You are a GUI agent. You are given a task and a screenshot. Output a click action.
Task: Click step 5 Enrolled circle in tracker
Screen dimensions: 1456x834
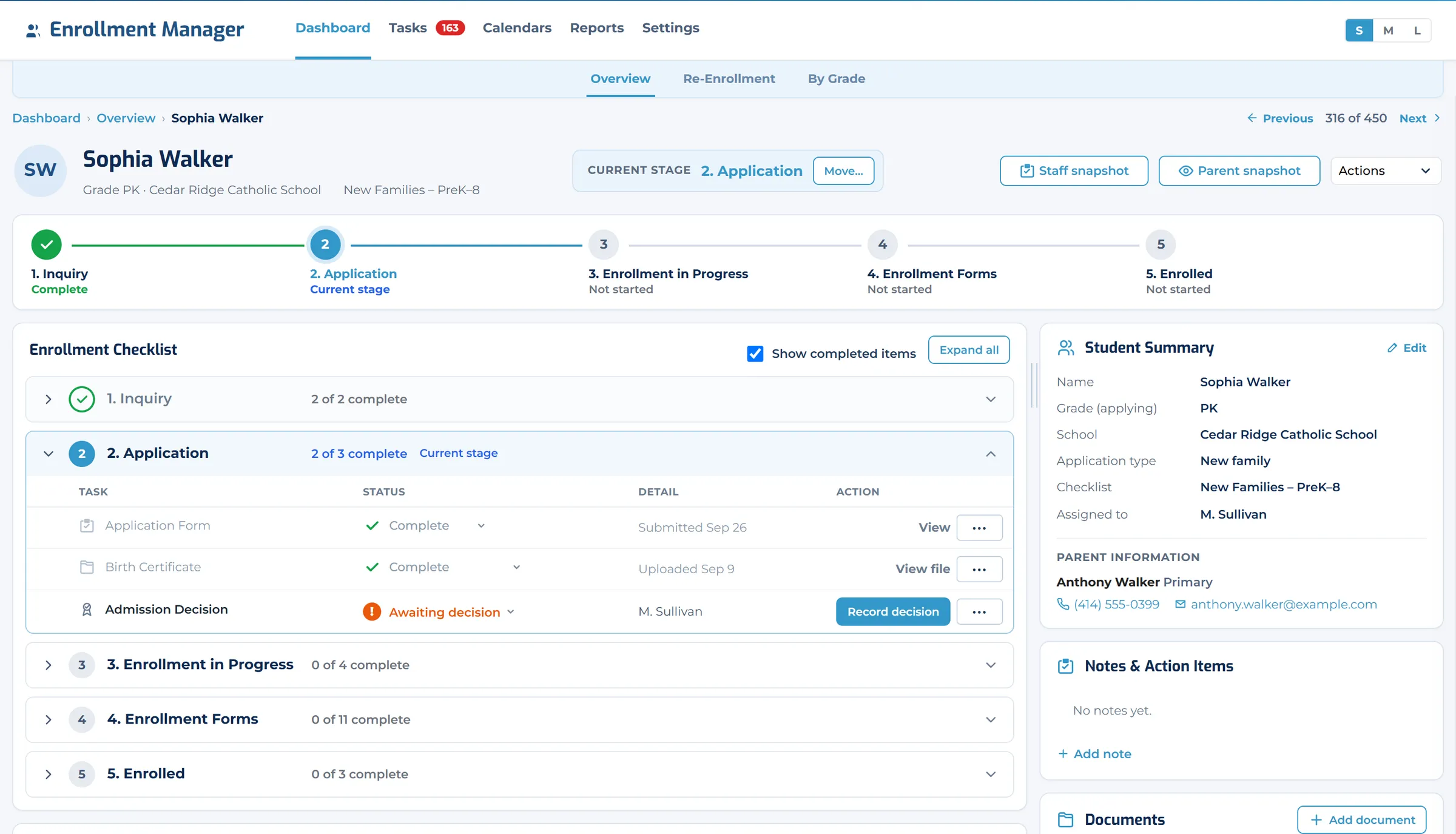[1161, 244]
